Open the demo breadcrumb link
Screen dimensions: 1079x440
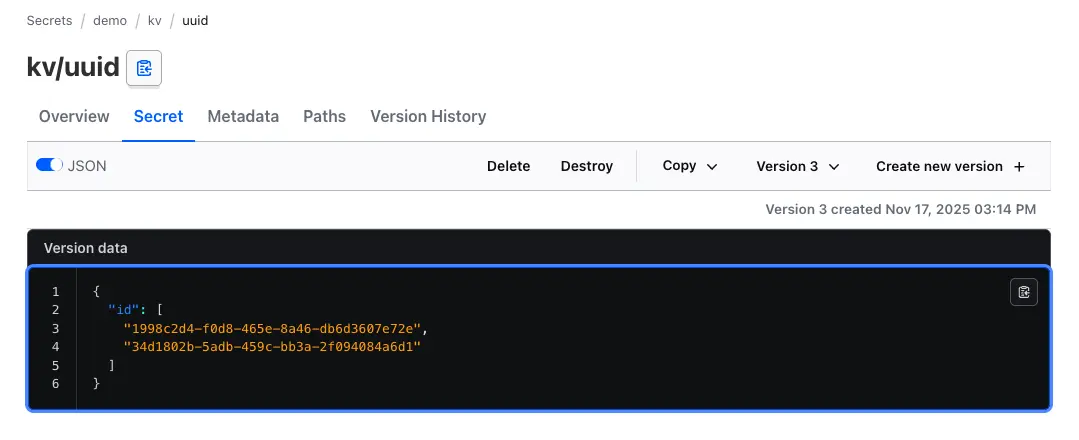pyautogui.click(x=110, y=20)
